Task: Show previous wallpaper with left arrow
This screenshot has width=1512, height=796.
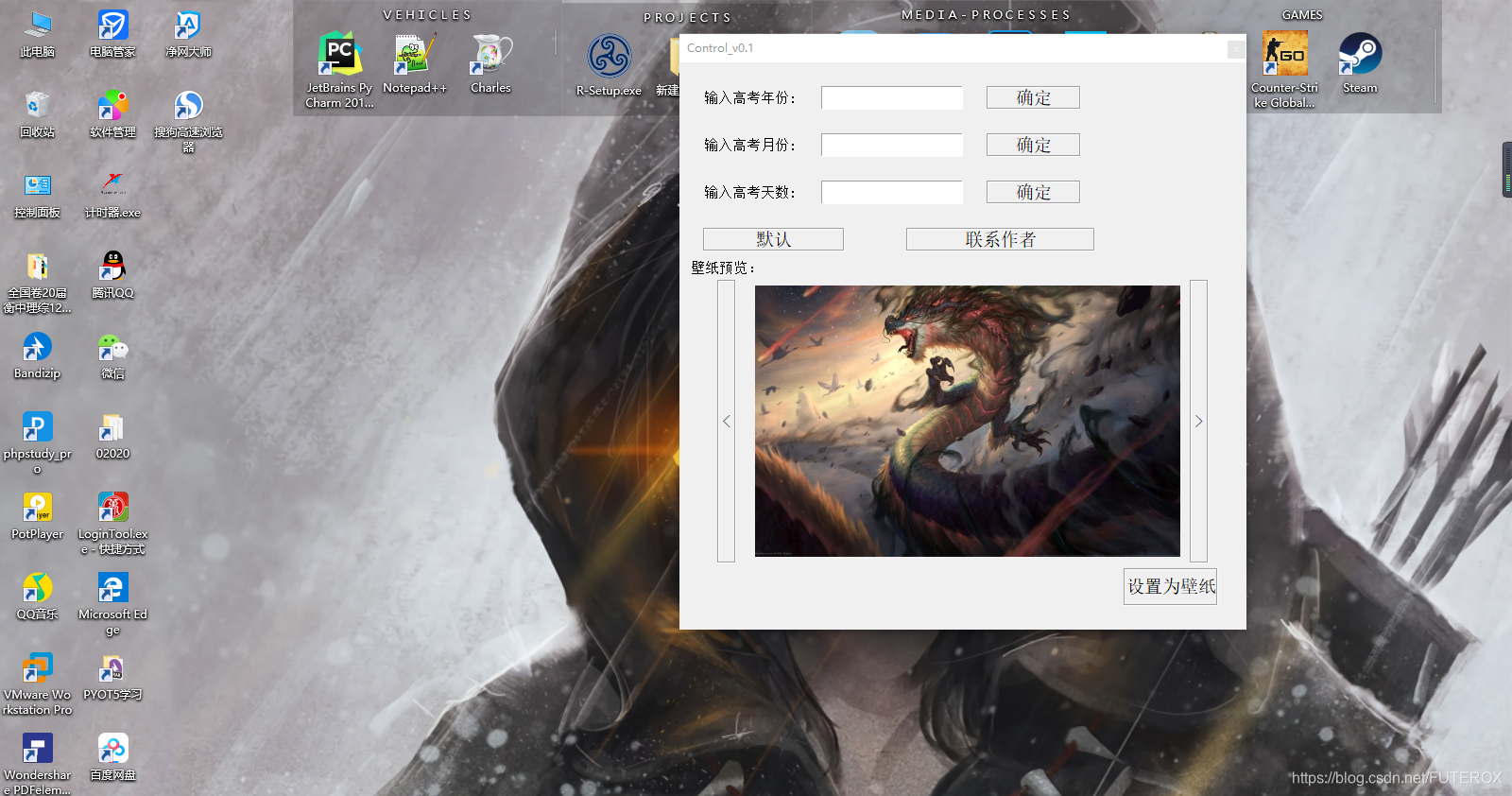Action: [x=726, y=421]
